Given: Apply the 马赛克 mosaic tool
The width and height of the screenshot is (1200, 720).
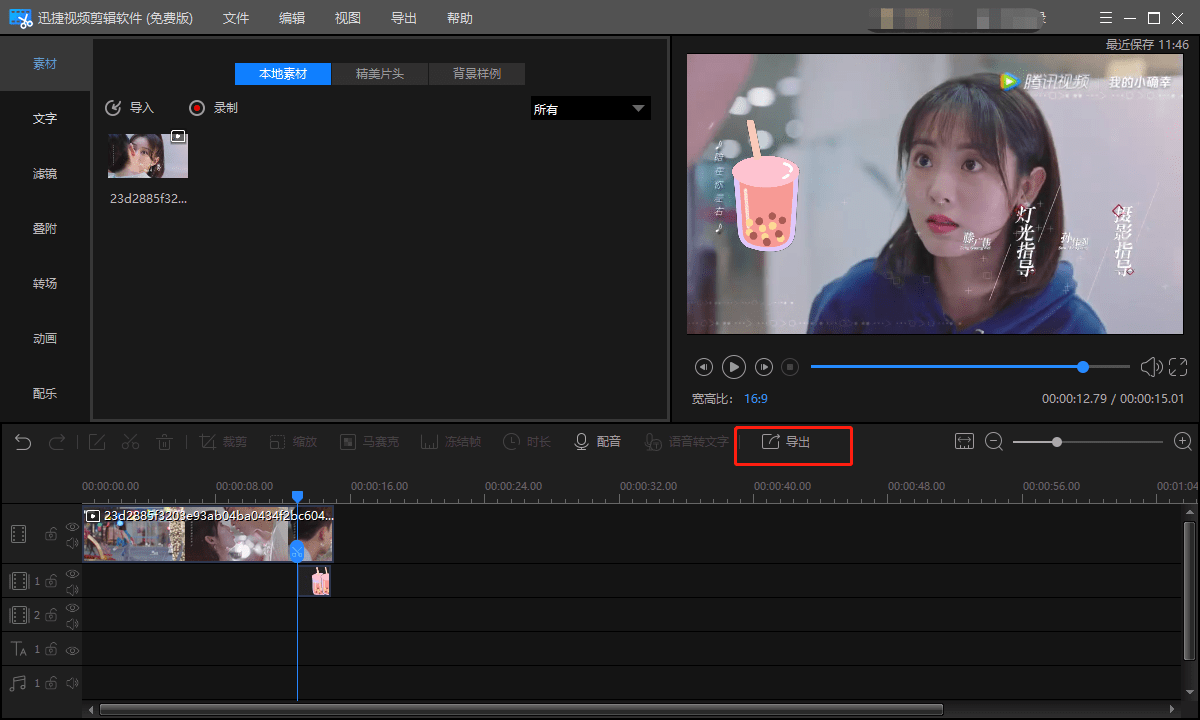Looking at the screenshot, I should [x=369, y=442].
